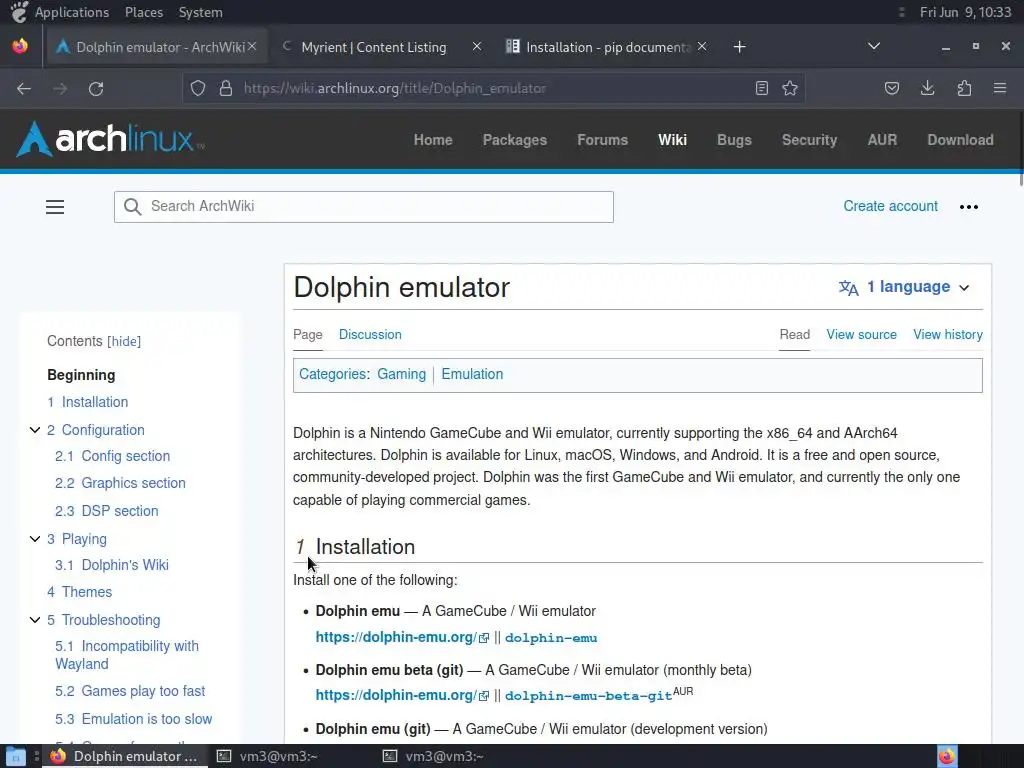Viewport: 1024px width, 768px height.
Task: Open the Pocket save icon
Action: tap(892, 88)
